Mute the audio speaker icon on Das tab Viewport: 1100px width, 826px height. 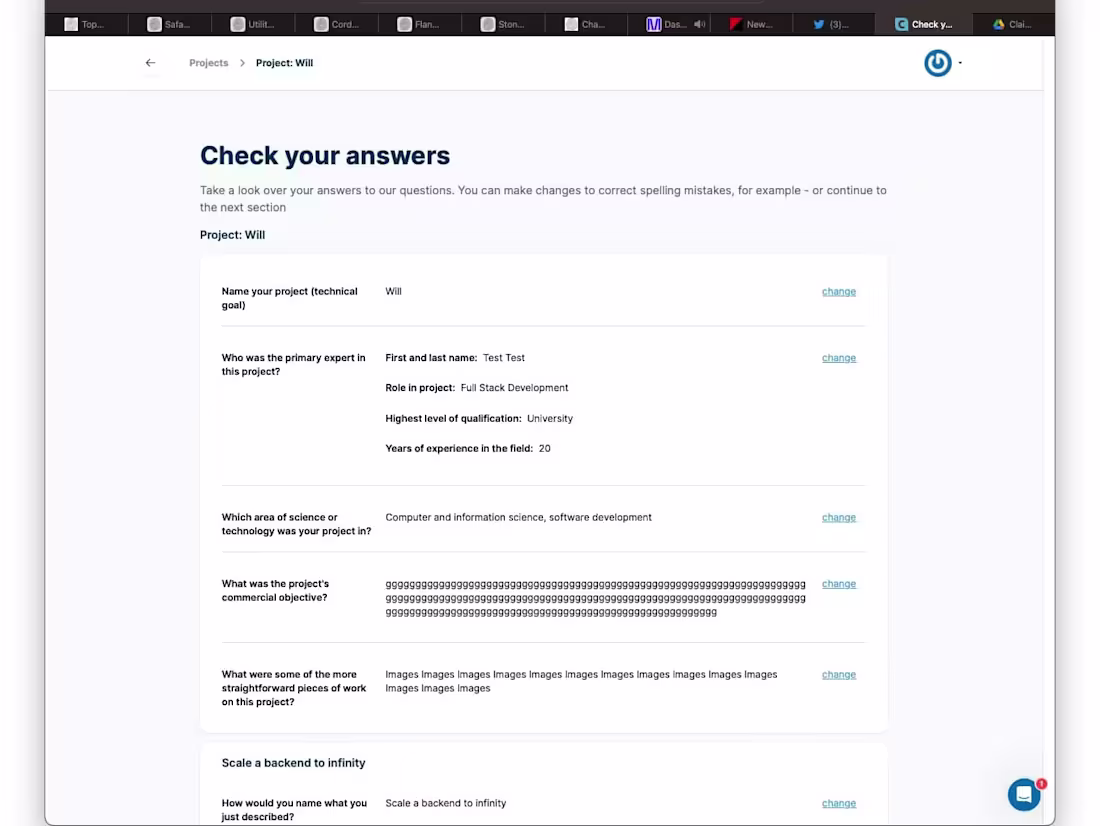(699, 24)
